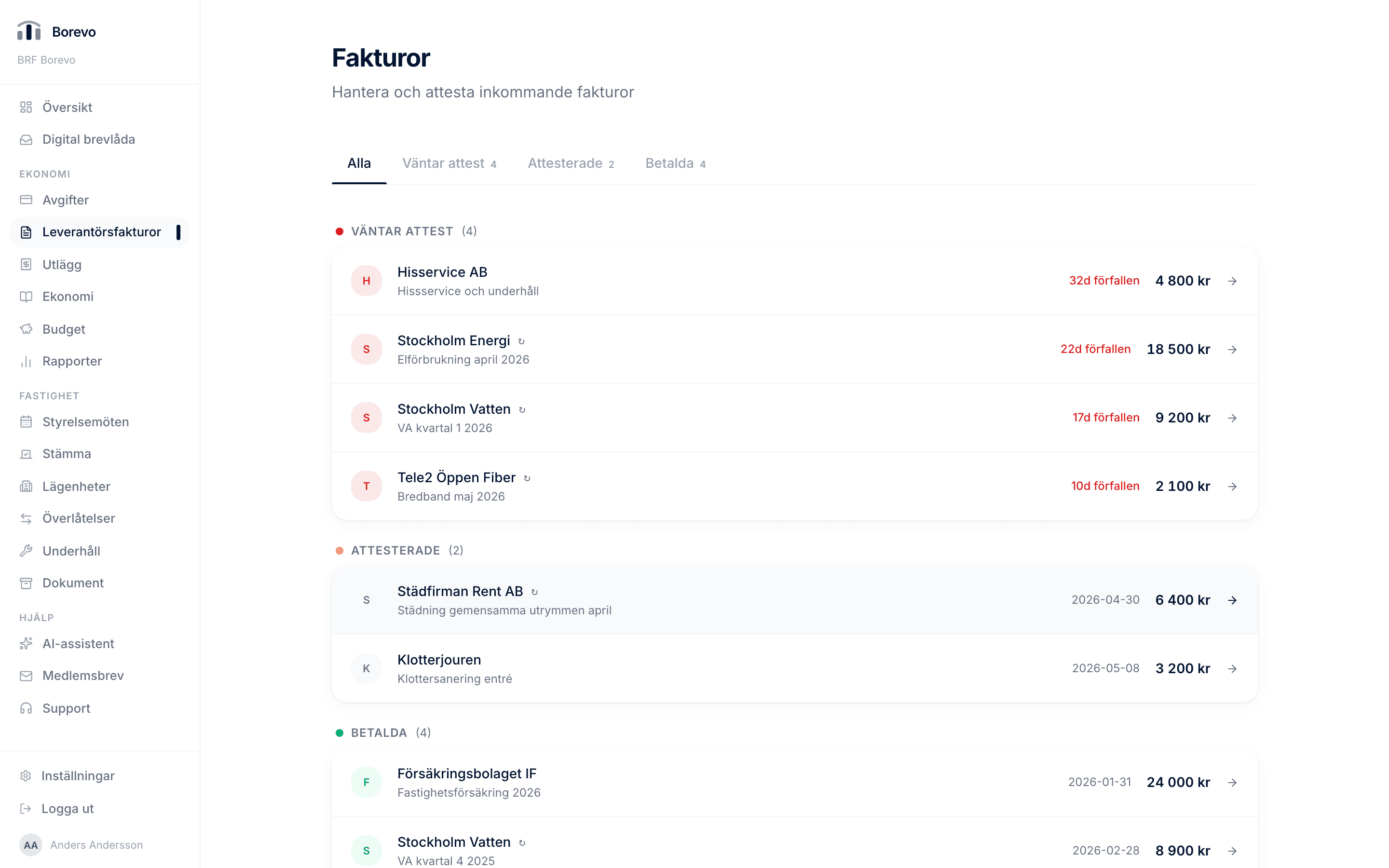Open Utlägg section

(100, 265)
